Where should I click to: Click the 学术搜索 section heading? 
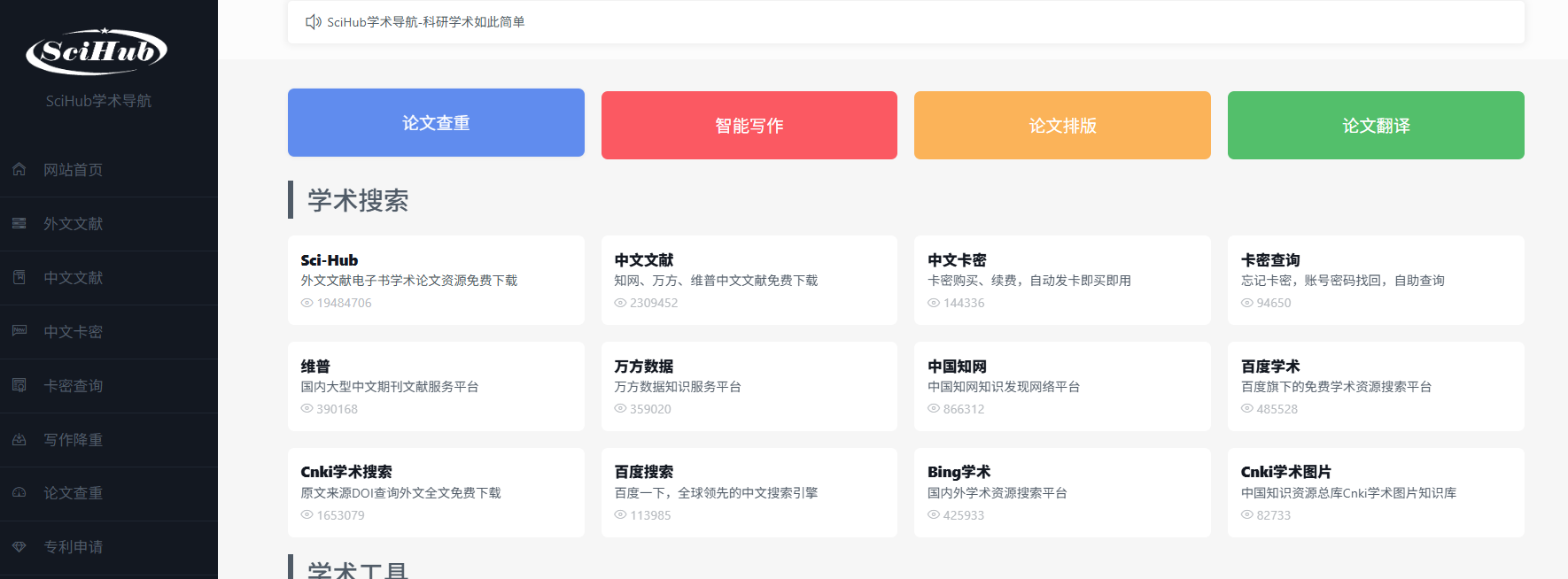[358, 200]
